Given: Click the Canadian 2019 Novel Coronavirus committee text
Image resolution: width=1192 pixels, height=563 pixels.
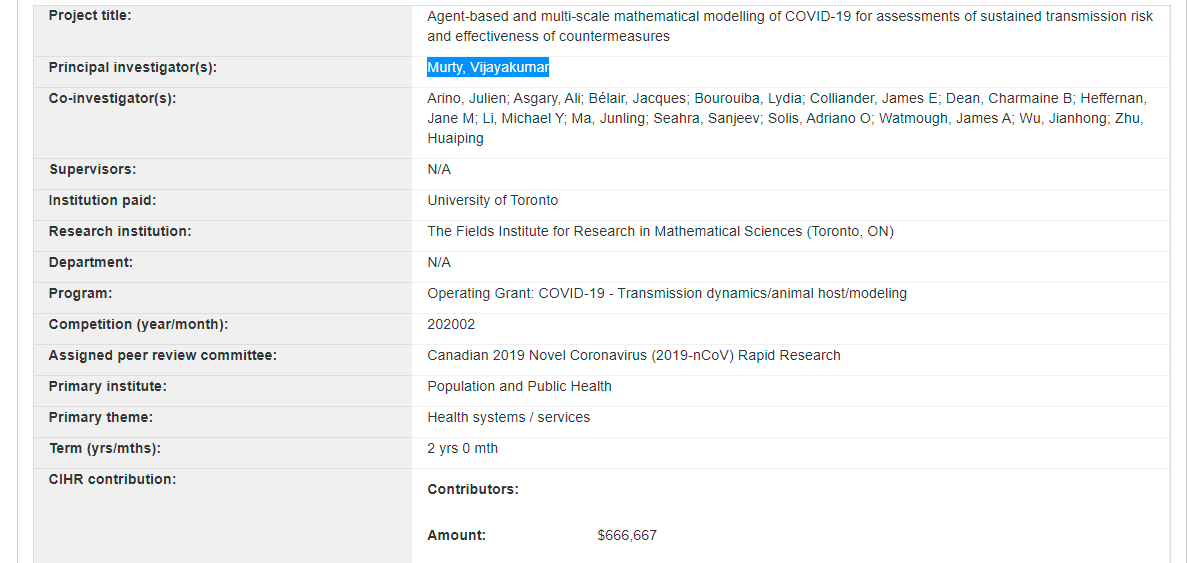Looking at the screenshot, I should (633, 355).
